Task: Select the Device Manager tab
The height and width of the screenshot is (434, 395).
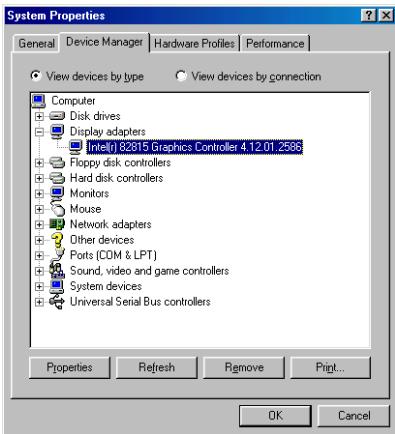Action: point(104,42)
